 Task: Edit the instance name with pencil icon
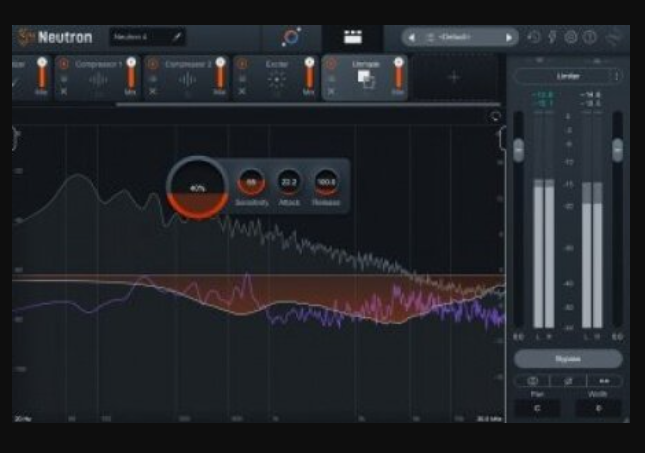coord(176,37)
